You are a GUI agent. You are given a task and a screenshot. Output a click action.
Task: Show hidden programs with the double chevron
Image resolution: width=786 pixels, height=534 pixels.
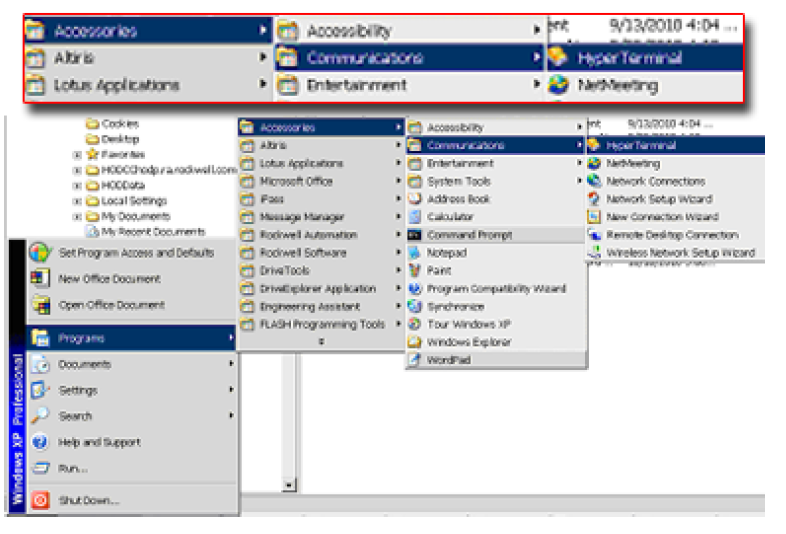coord(321,342)
